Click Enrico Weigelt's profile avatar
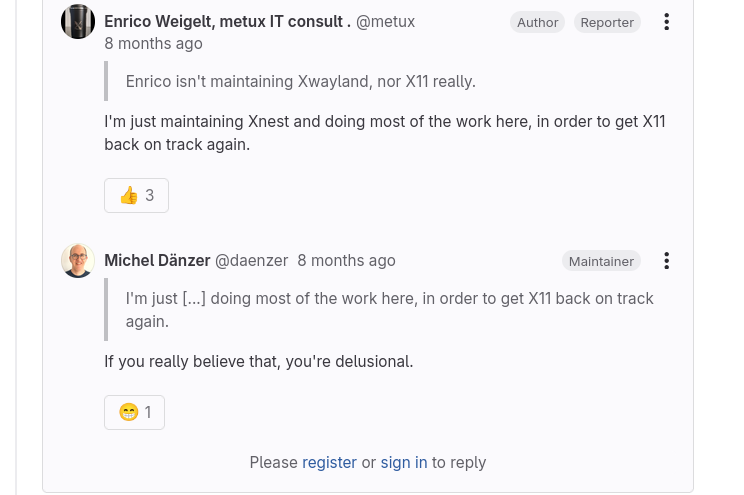Viewport: 744px width, 495px height. tap(78, 21)
